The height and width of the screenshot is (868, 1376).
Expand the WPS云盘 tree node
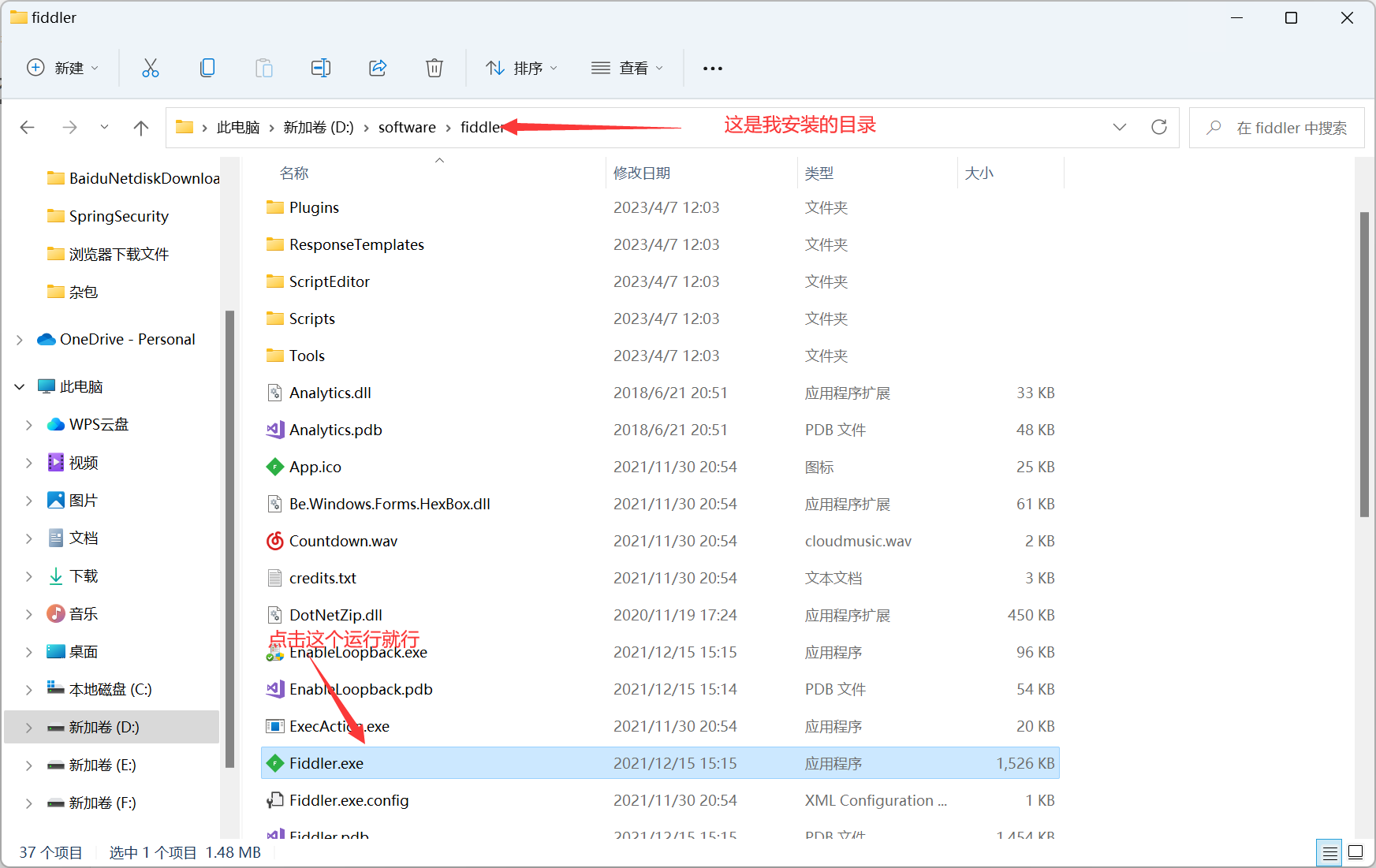click(29, 425)
